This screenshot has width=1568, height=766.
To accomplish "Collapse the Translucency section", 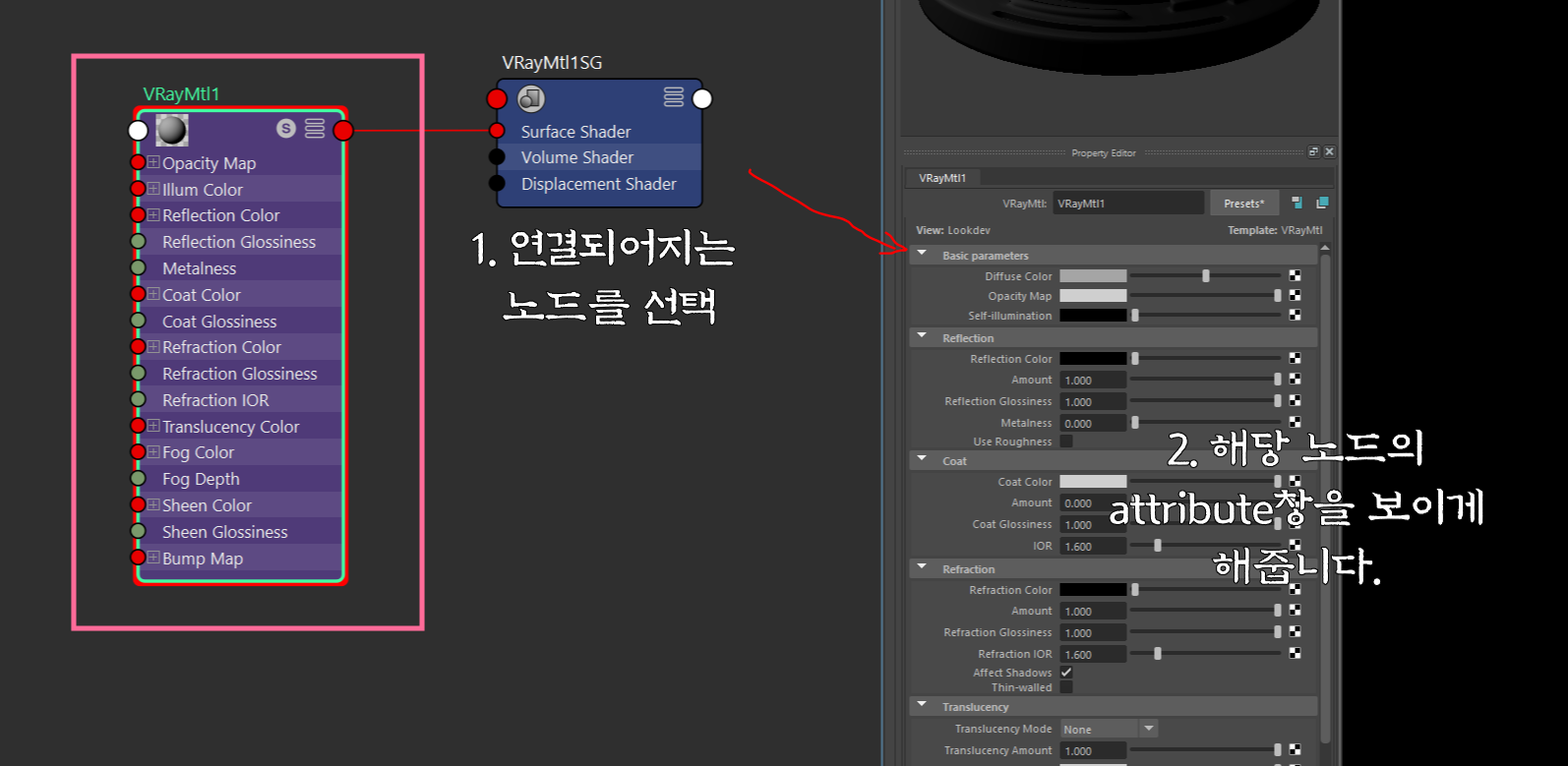I will [922, 705].
